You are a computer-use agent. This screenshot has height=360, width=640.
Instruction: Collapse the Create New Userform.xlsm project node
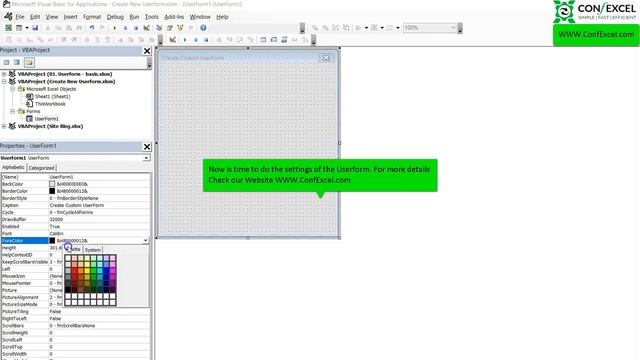[x=4, y=82]
